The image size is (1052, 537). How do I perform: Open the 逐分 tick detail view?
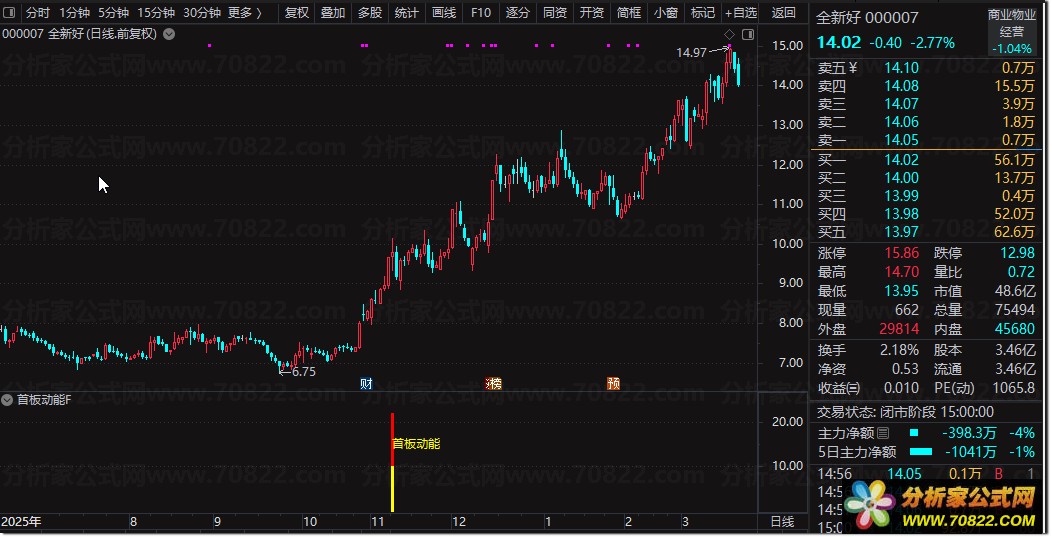tap(517, 13)
